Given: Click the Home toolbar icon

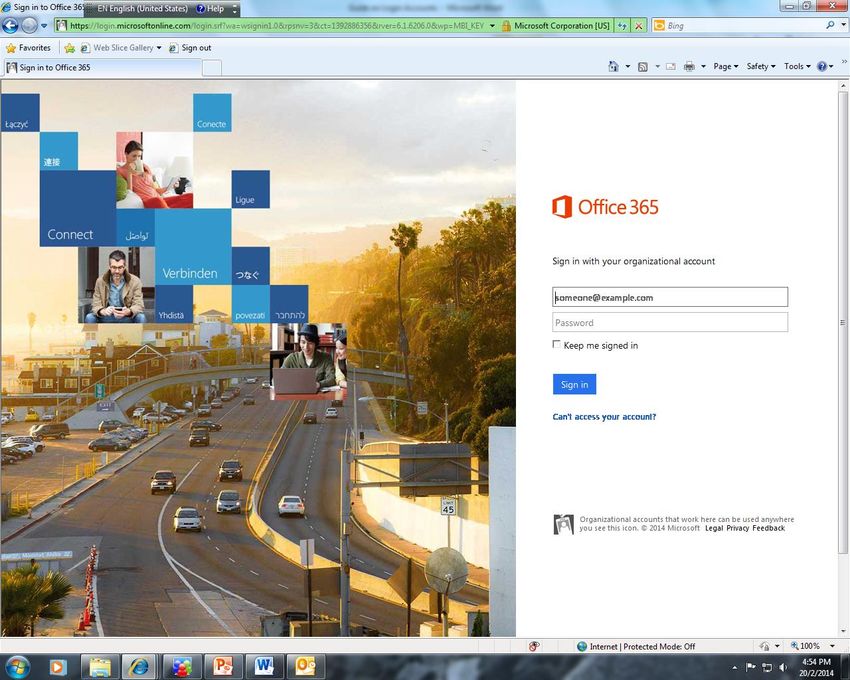Looking at the screenshot, I should coord(613,66).
